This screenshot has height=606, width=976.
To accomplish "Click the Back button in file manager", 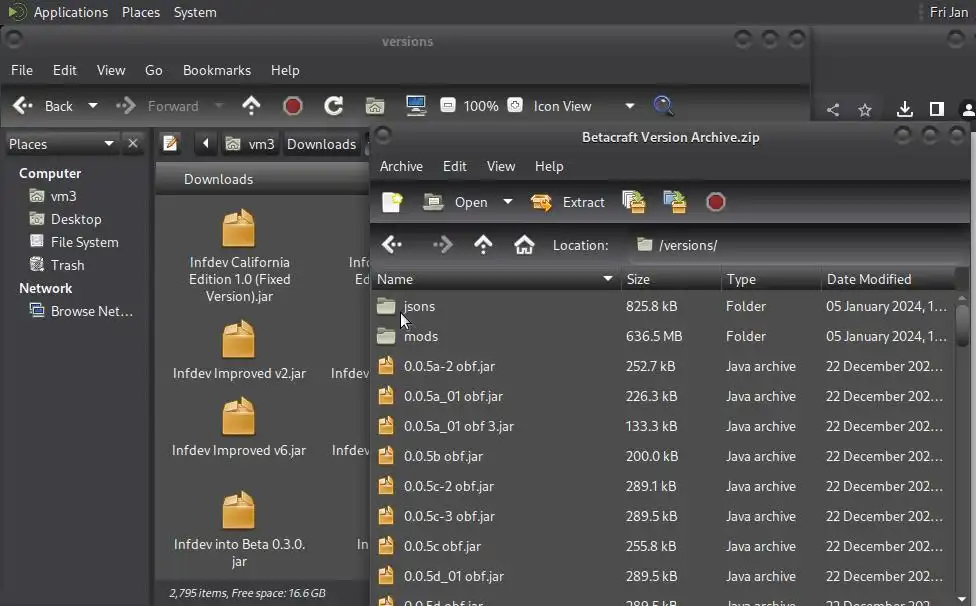I will 43,106.
